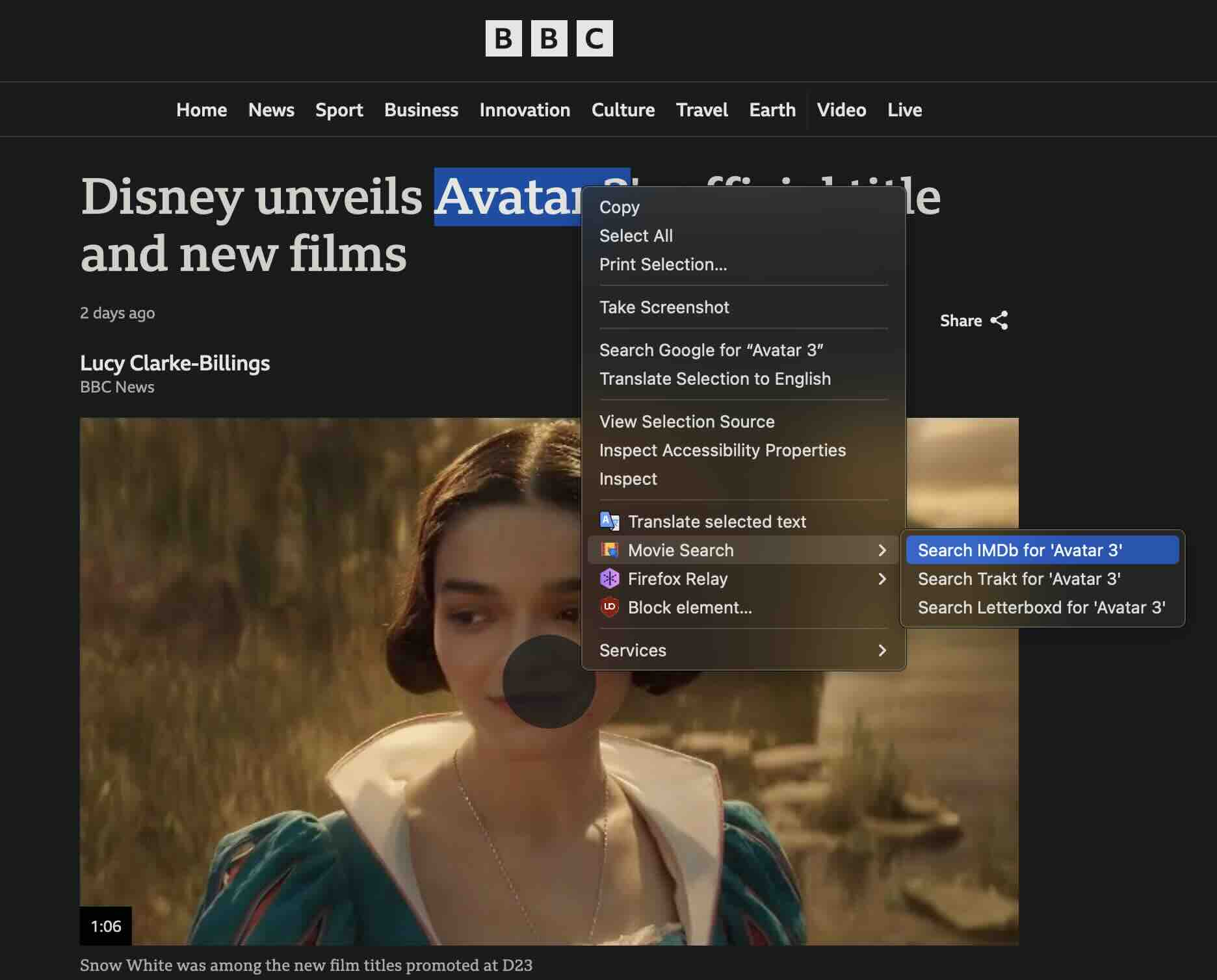1217x980 pixels.
Task: Go to the News section
Action: coord(271,110)
